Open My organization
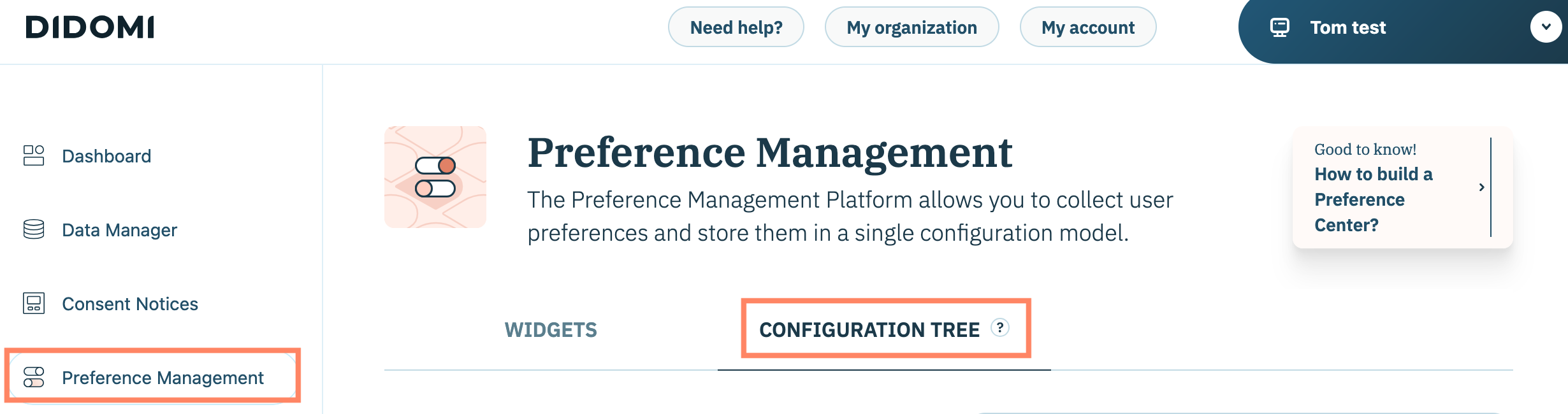The image size is (1568, 414). click(x=911, y=27)
